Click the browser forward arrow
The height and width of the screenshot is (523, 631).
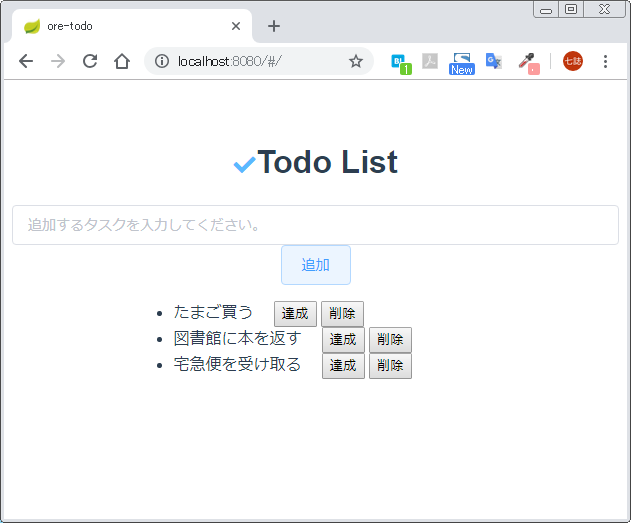(58, 61)
